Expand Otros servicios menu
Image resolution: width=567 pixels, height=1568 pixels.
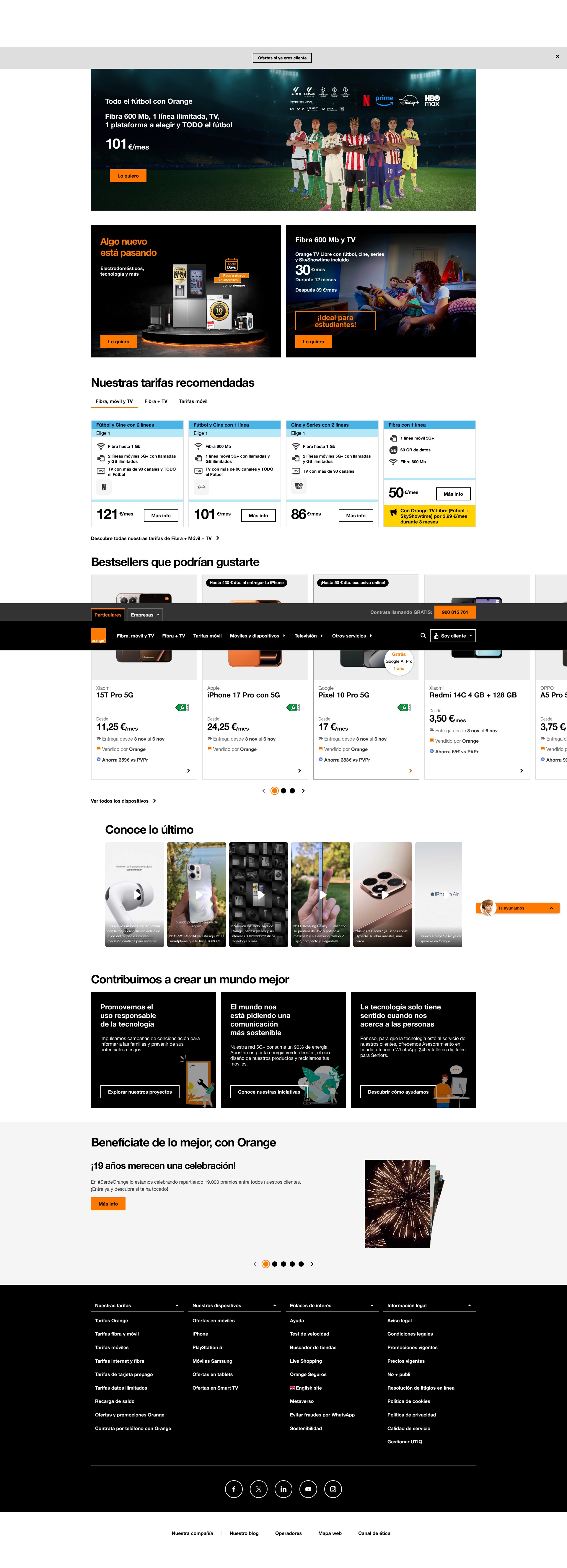tap(352, 635)
